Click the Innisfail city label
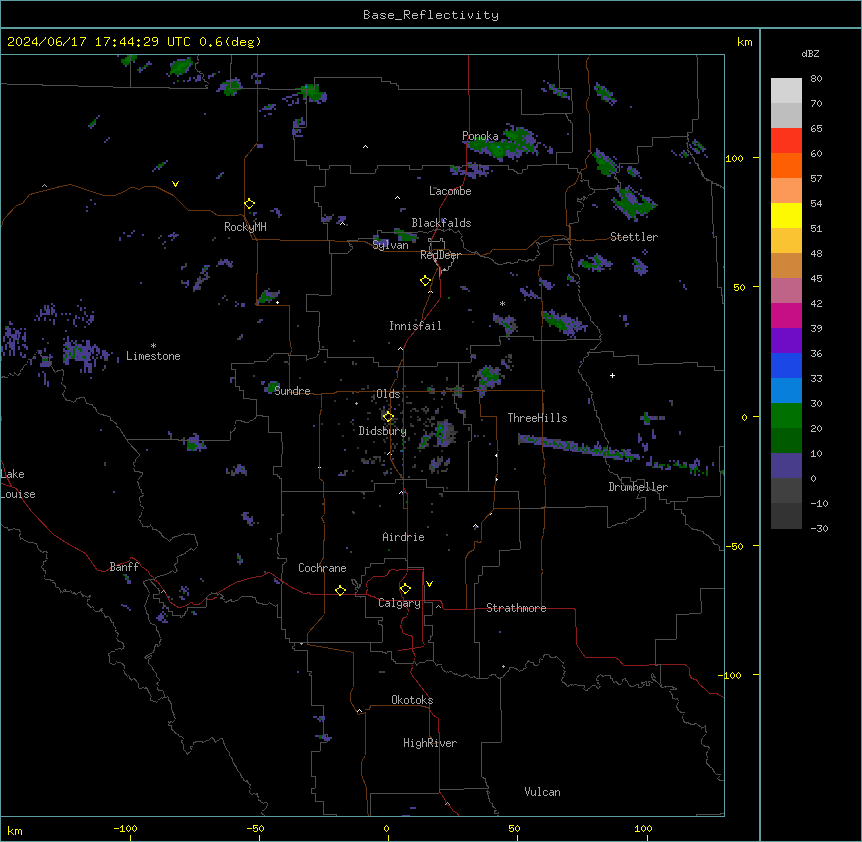 point(415,326)
